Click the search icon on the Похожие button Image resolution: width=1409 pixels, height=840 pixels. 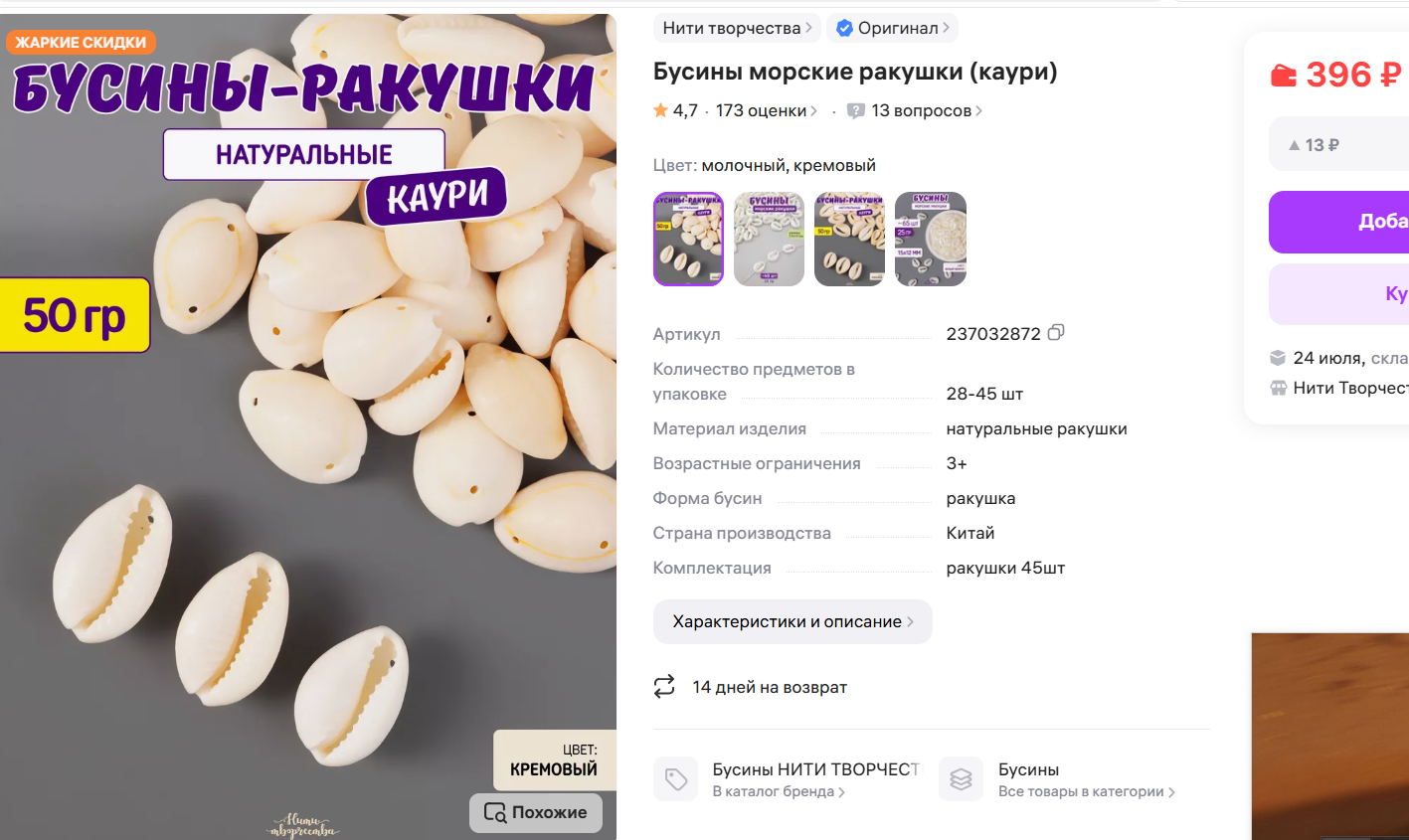(x=494, y=813)
